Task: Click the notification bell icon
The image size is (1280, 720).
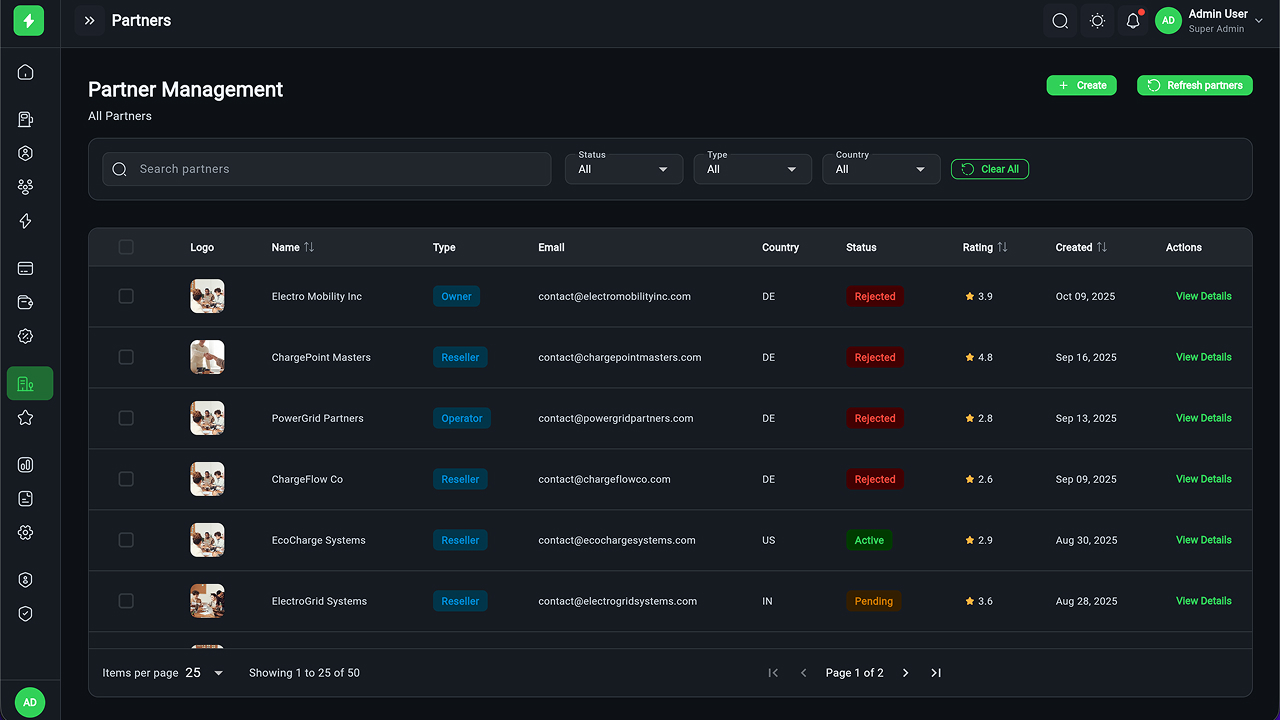Action: point(1133,21)
